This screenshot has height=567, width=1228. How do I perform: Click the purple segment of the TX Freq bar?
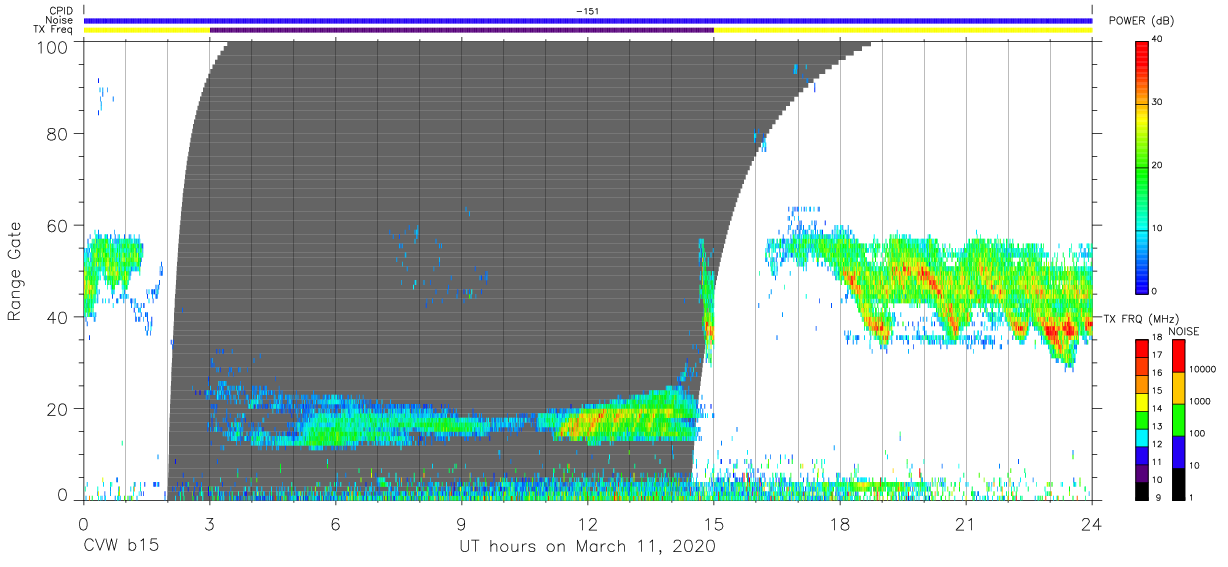click(x=461, y=30)
